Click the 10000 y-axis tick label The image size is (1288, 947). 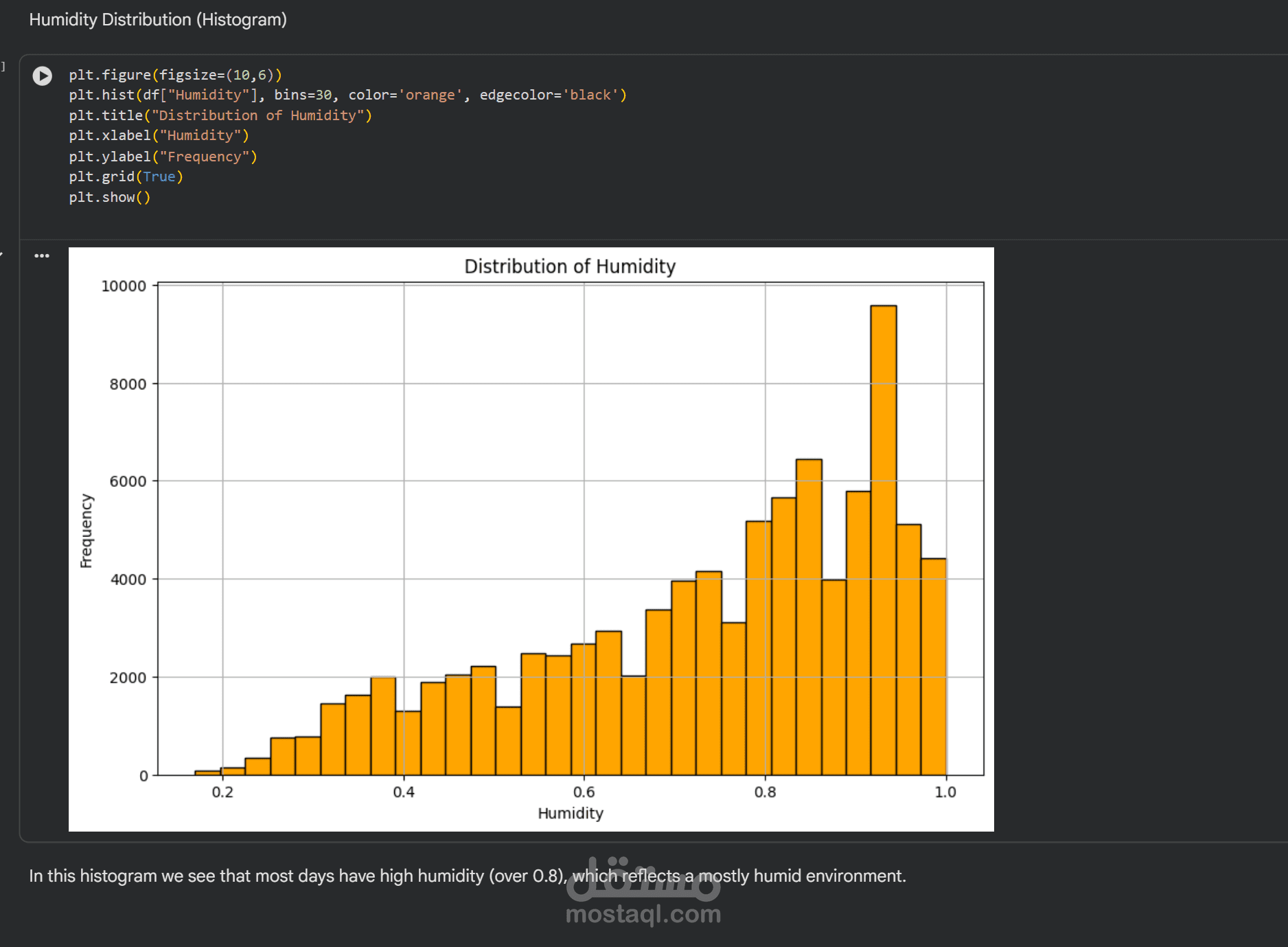point(124,286)
